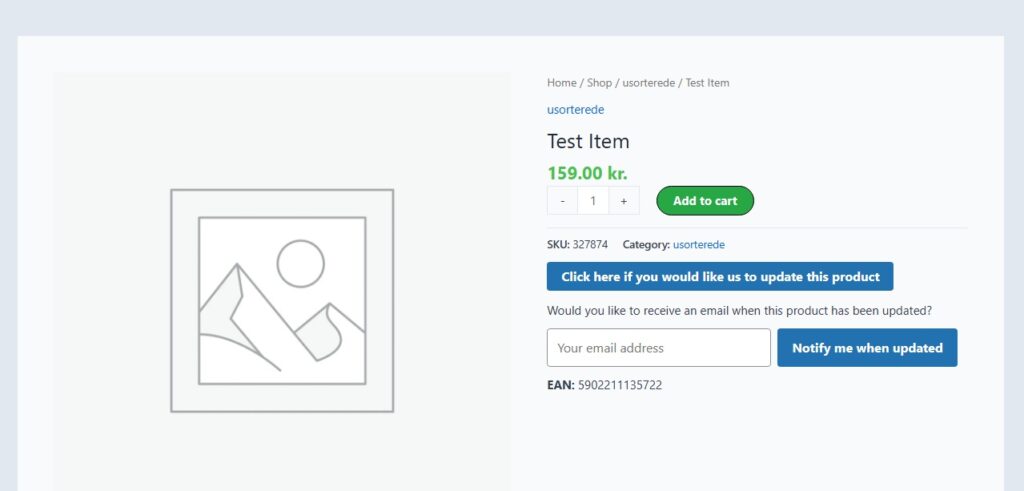Click the email notification question text

[739, 311]
